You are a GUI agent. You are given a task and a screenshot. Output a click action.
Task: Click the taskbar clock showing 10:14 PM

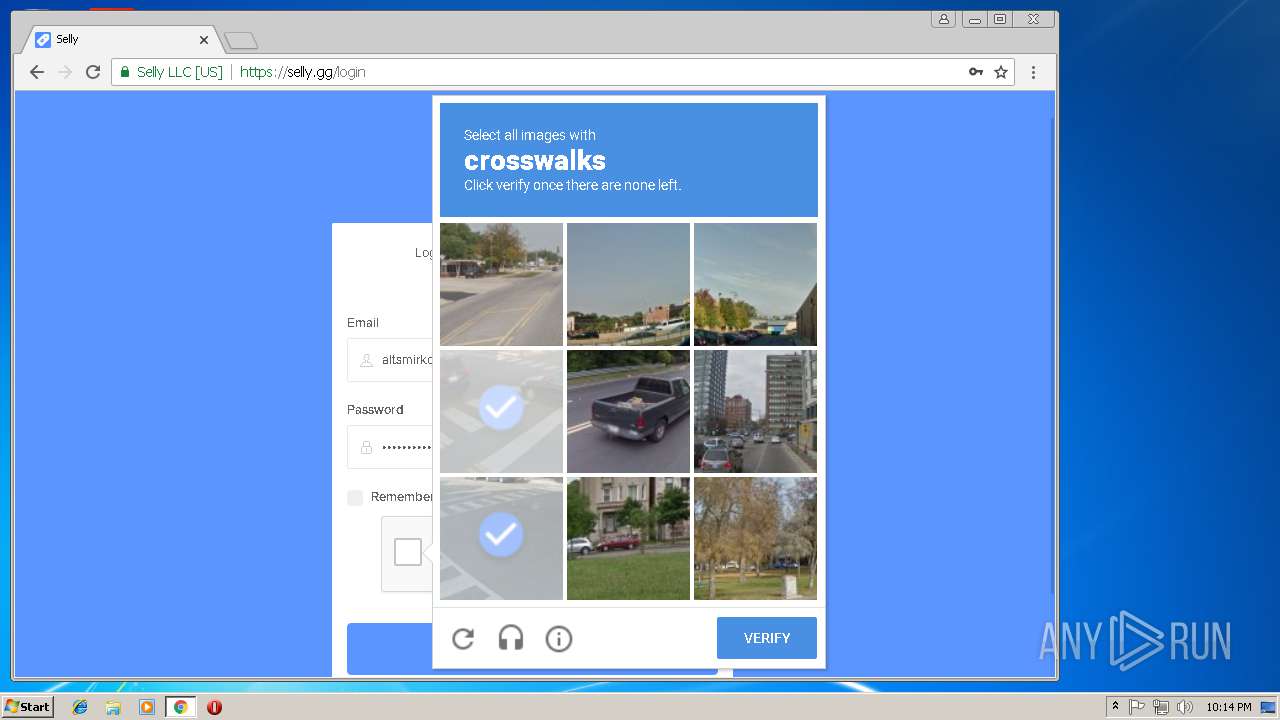click(1228, 707)
